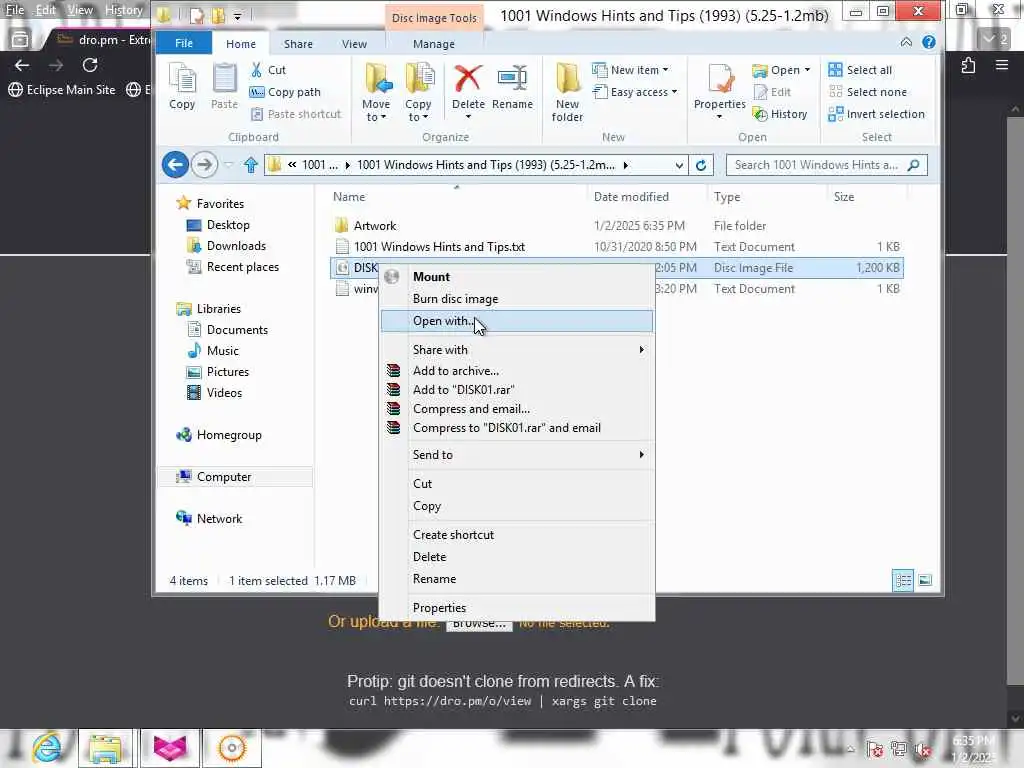This screenshot has width=1024, height=768.
Task: Click Select none in ribbon
Action: tap(867, 92)
